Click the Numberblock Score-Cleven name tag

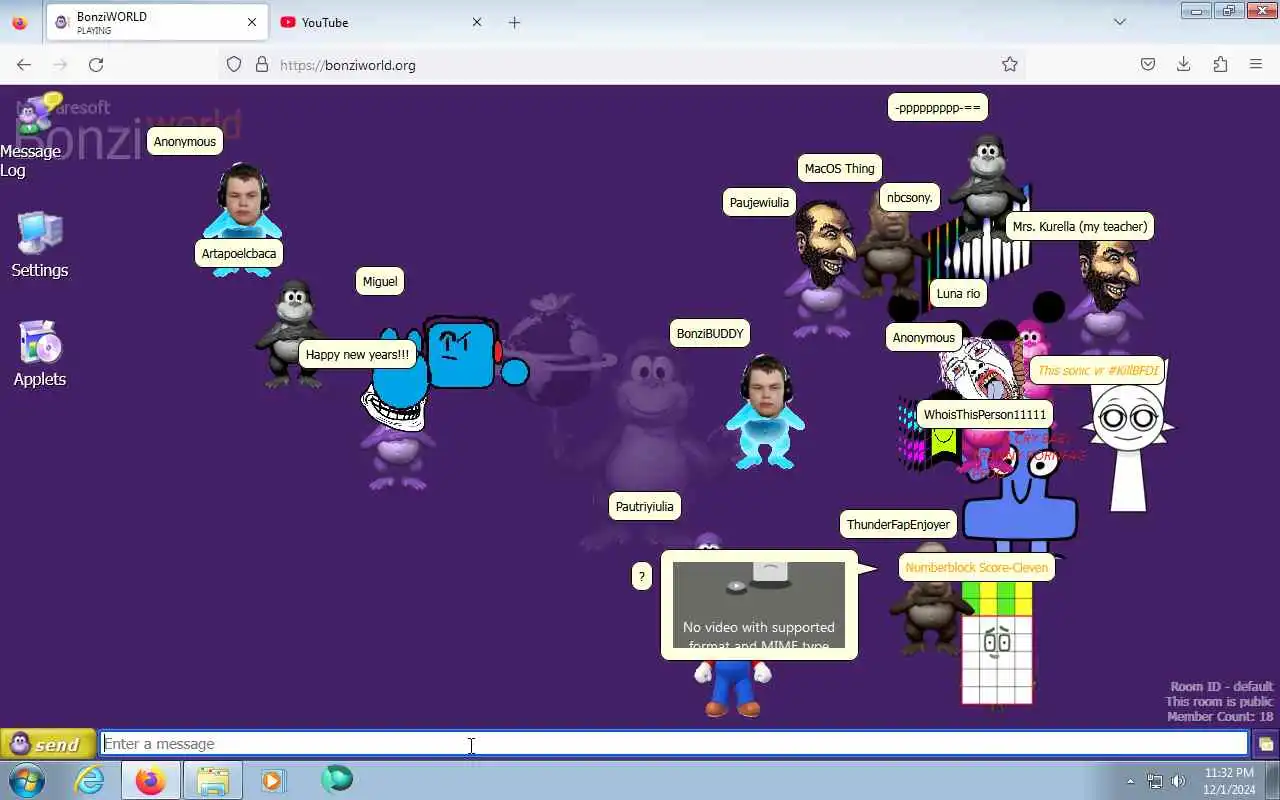point(977,568)
